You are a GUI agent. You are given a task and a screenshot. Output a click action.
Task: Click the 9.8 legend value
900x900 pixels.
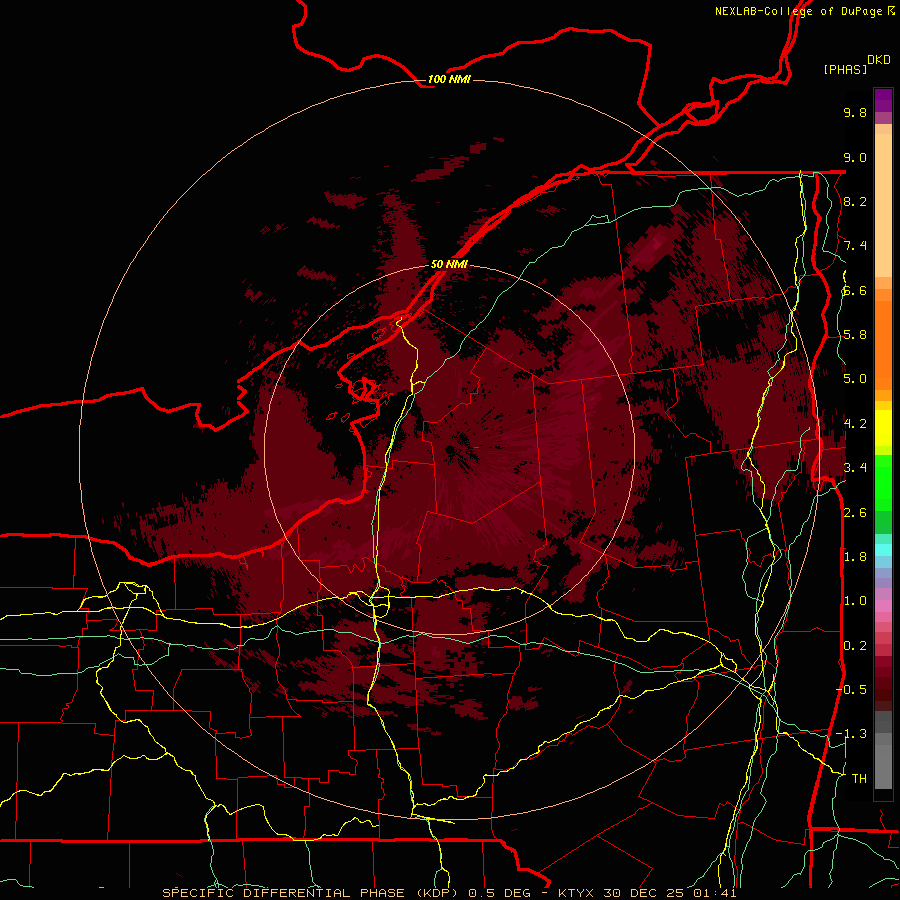855,112
